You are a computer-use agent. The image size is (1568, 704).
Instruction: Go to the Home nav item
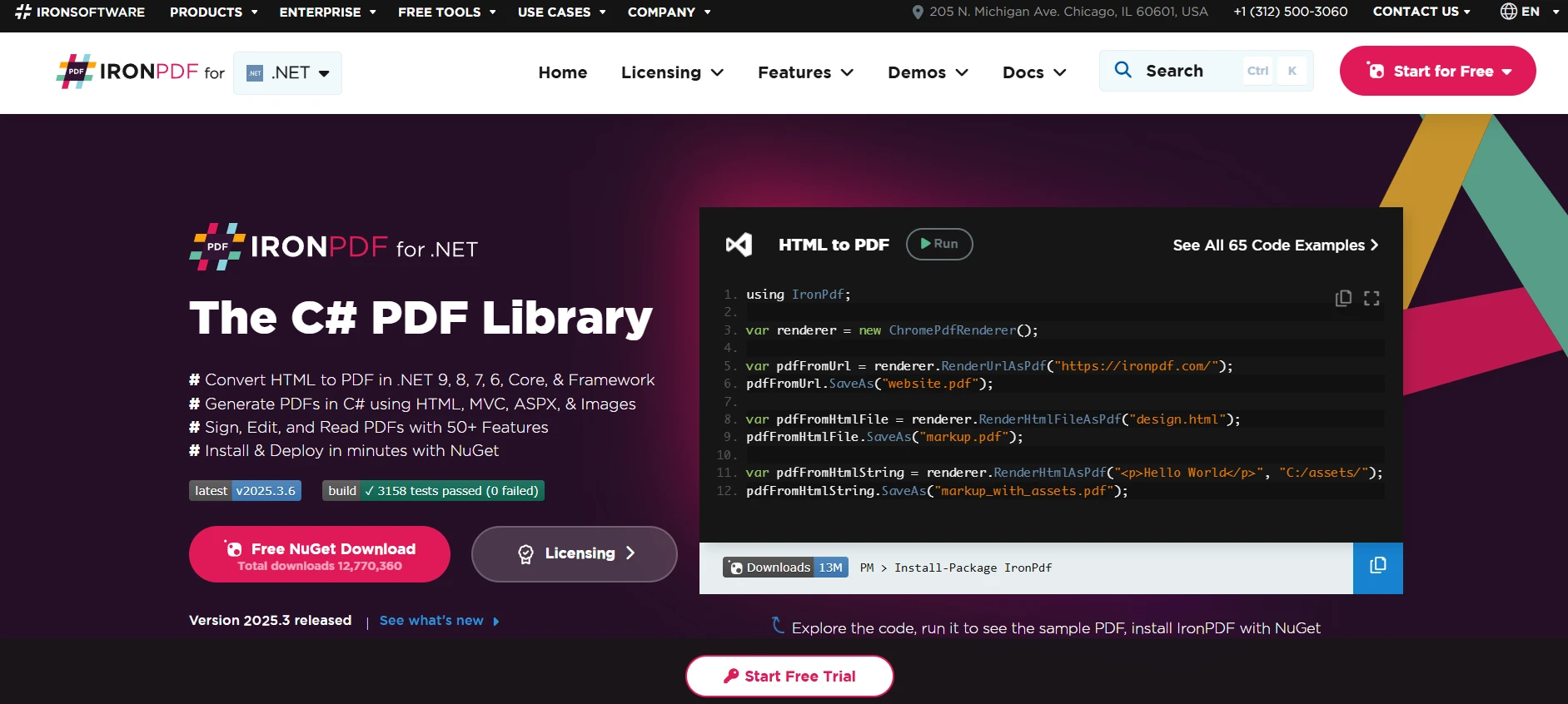[x=562, y=72]
